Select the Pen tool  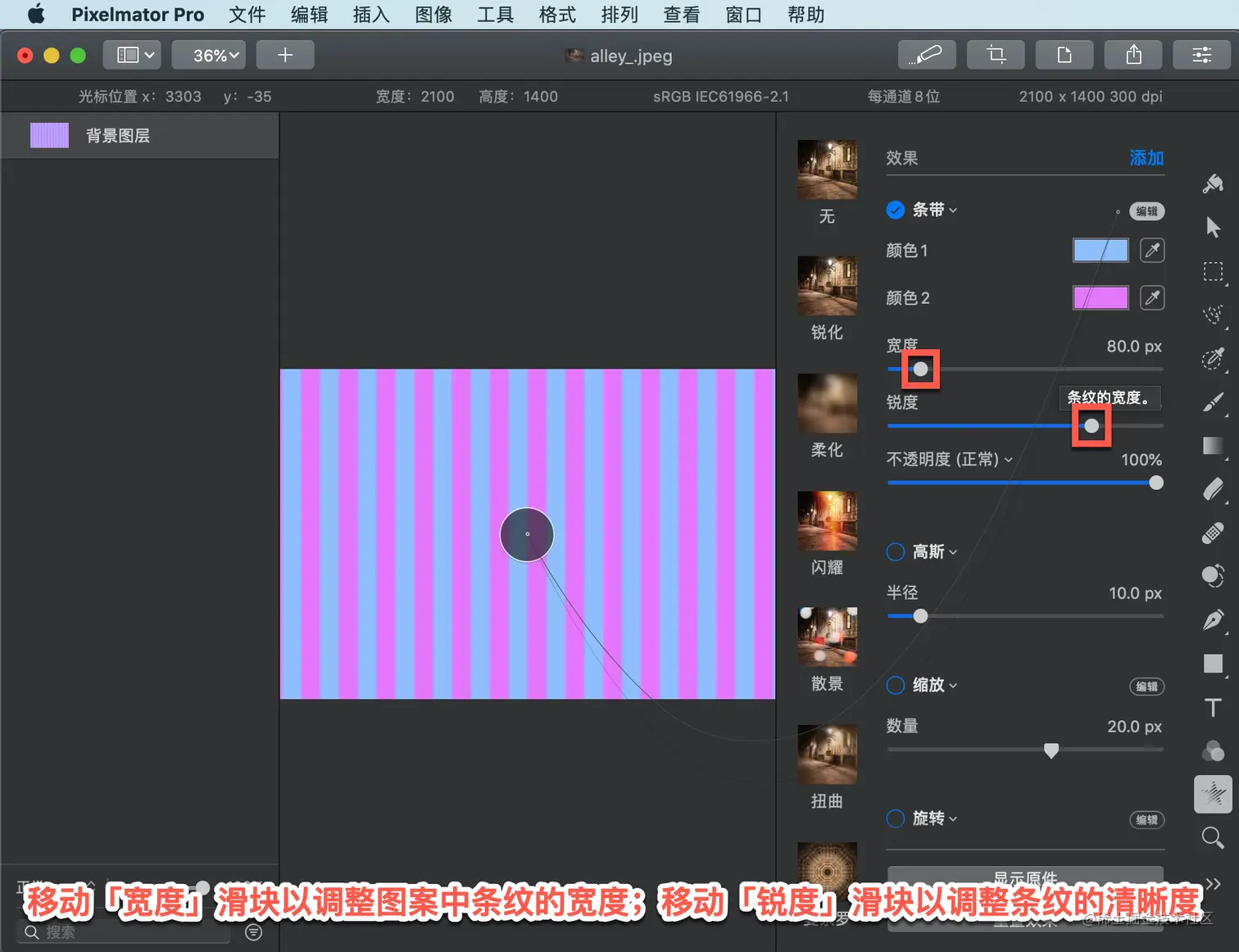[x=1213, y=620]
